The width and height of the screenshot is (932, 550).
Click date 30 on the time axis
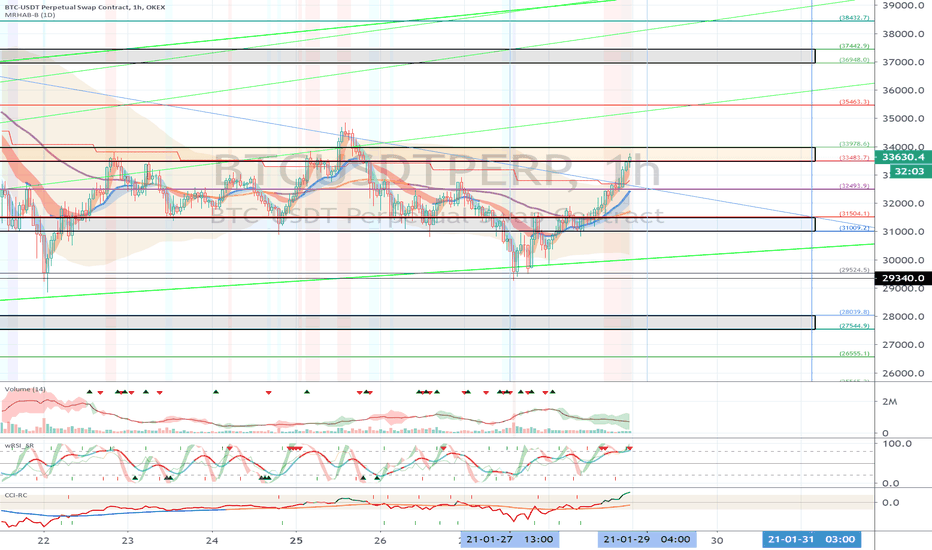717,540
